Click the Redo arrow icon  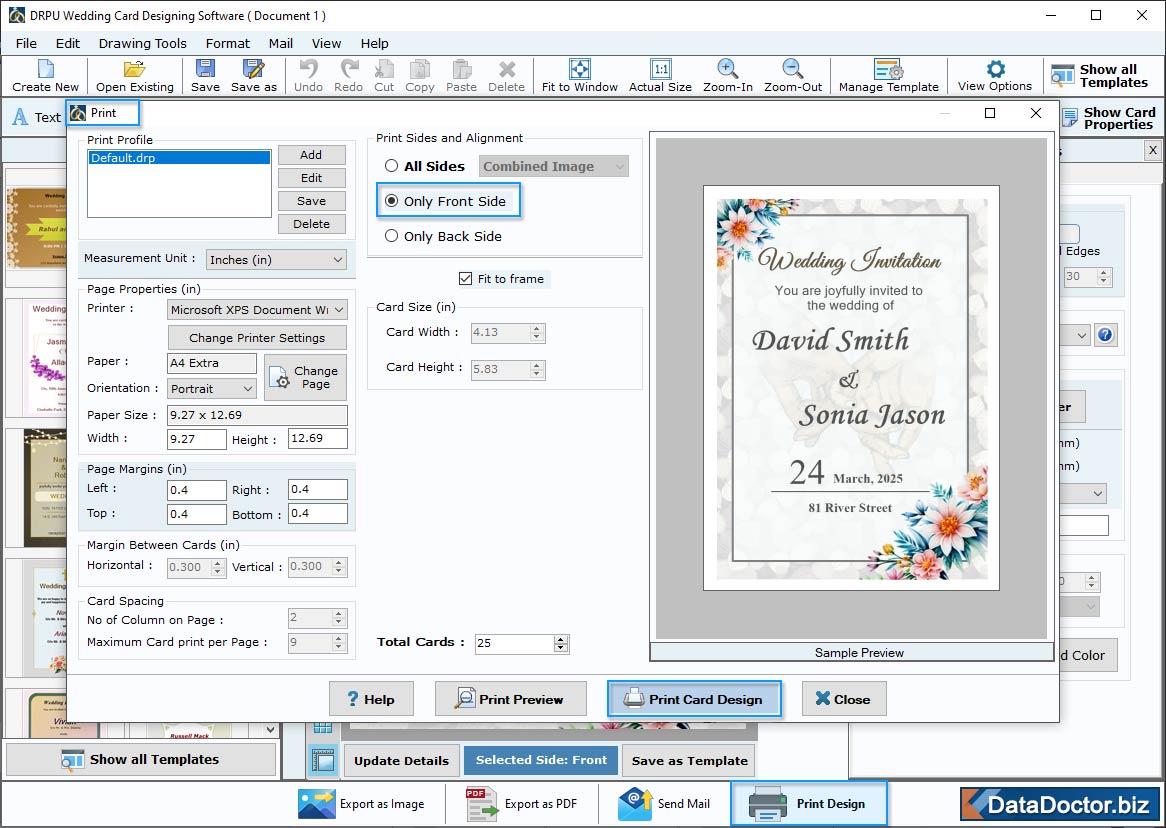point(348,68)
